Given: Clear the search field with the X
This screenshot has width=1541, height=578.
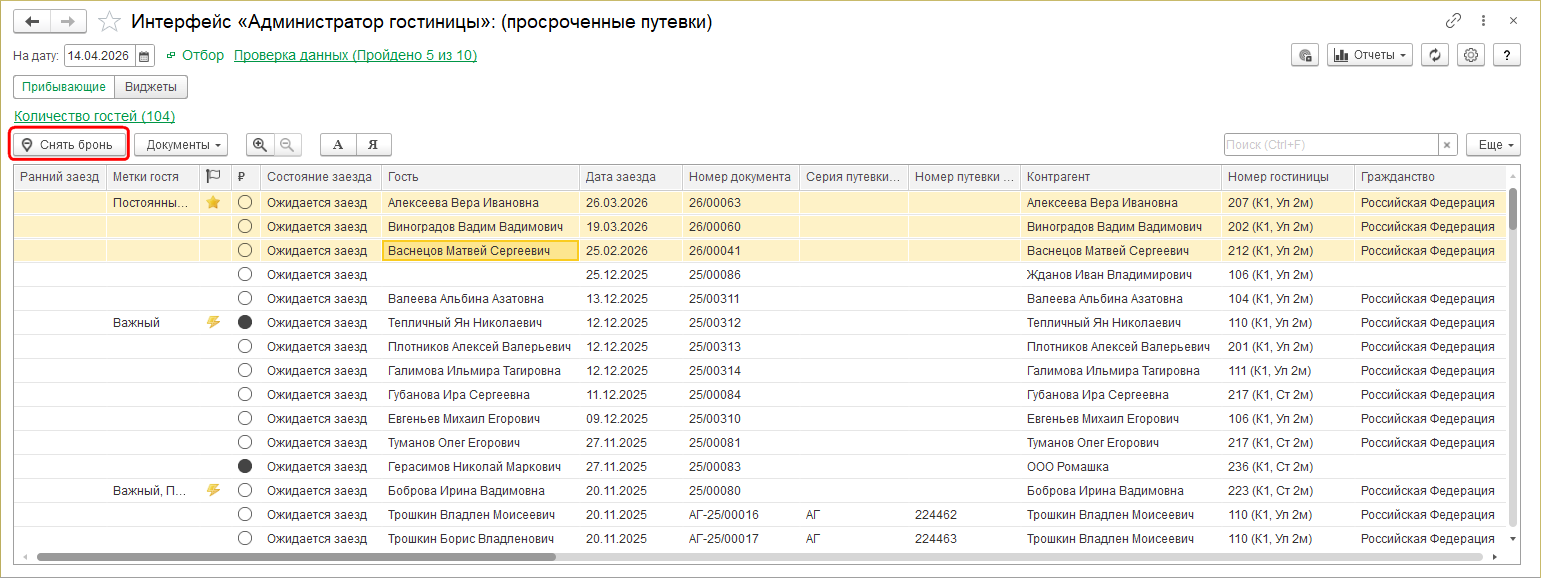Looking at the screenshot, I should click(1447, 145).
